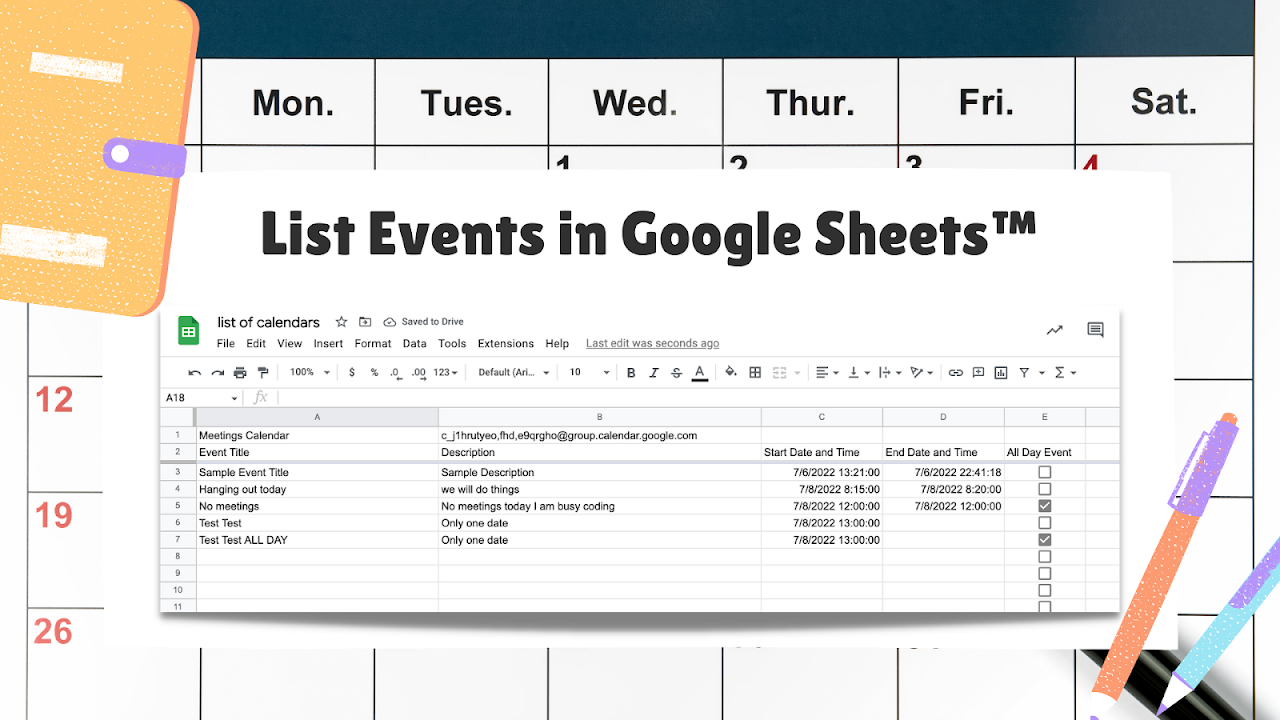Click the Saved to Drive cloud status
This screenshot has width=1280, height=720.
pyautogui.click(x=424, y=322)
